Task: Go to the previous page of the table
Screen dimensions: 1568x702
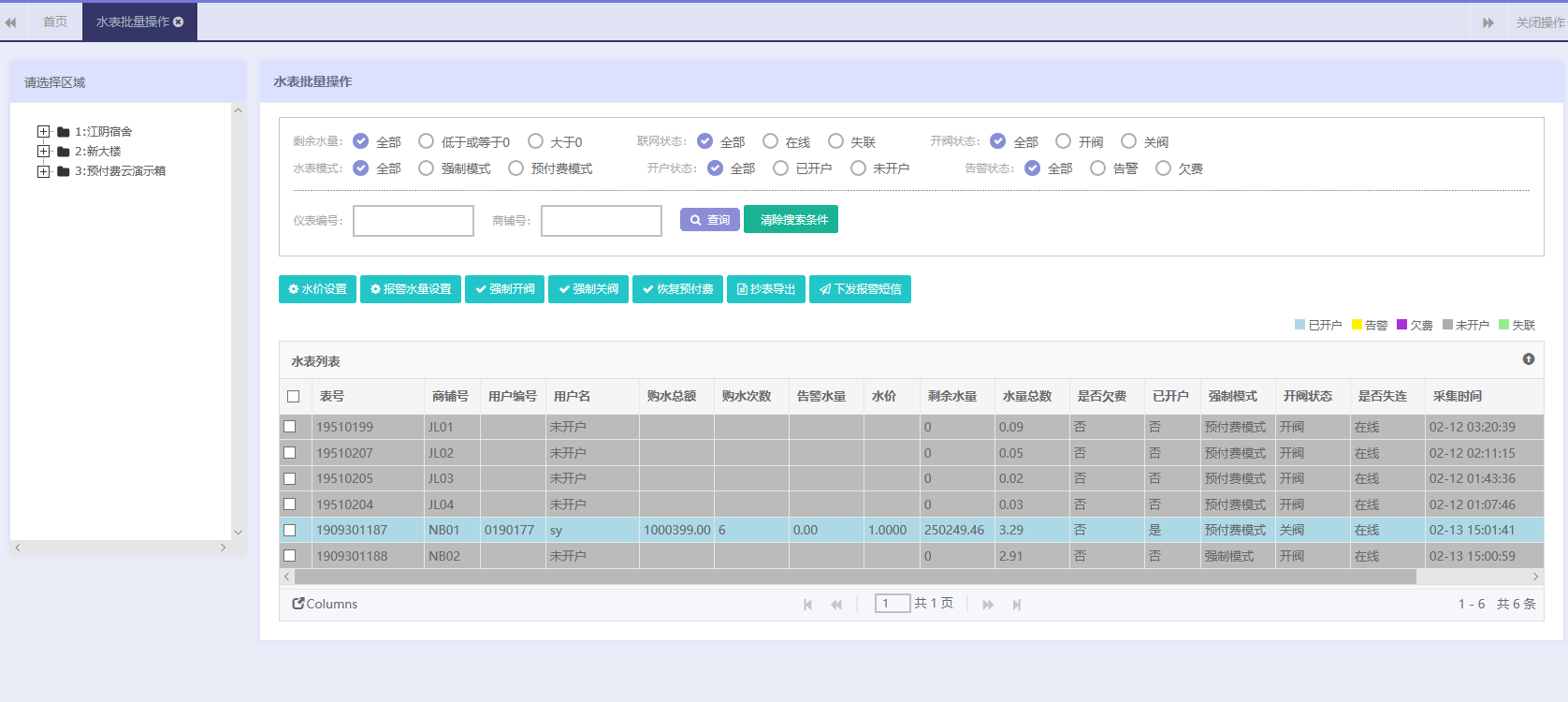Action: pyautogui.click(x=836, y=605)
